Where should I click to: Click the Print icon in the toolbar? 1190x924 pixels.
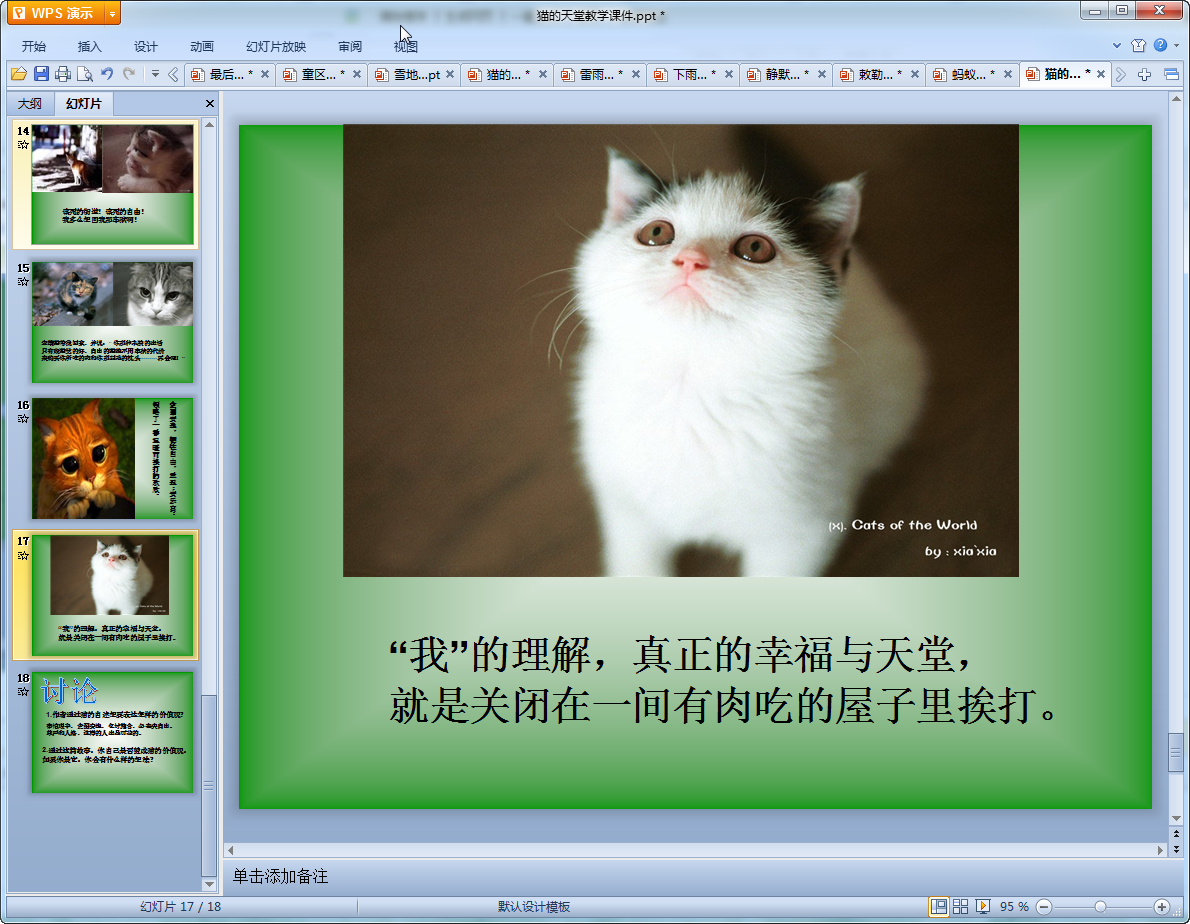[x=63, y=74]
